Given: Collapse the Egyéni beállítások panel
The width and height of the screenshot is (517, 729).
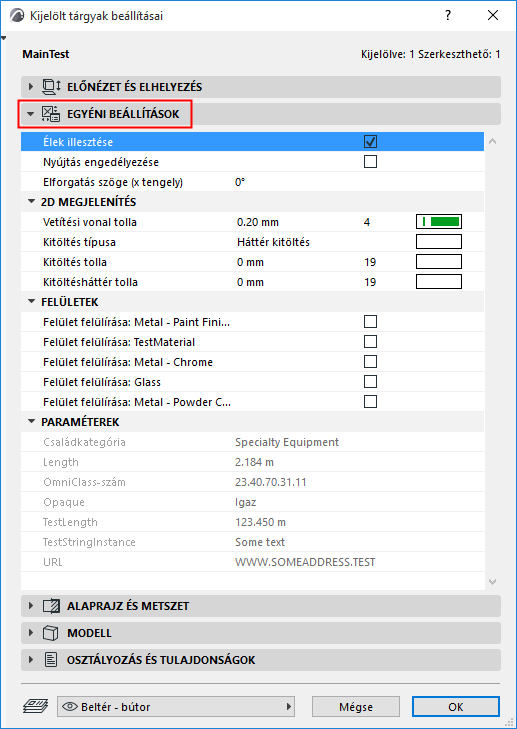Looking at the screenshot, I should [31, 114].
